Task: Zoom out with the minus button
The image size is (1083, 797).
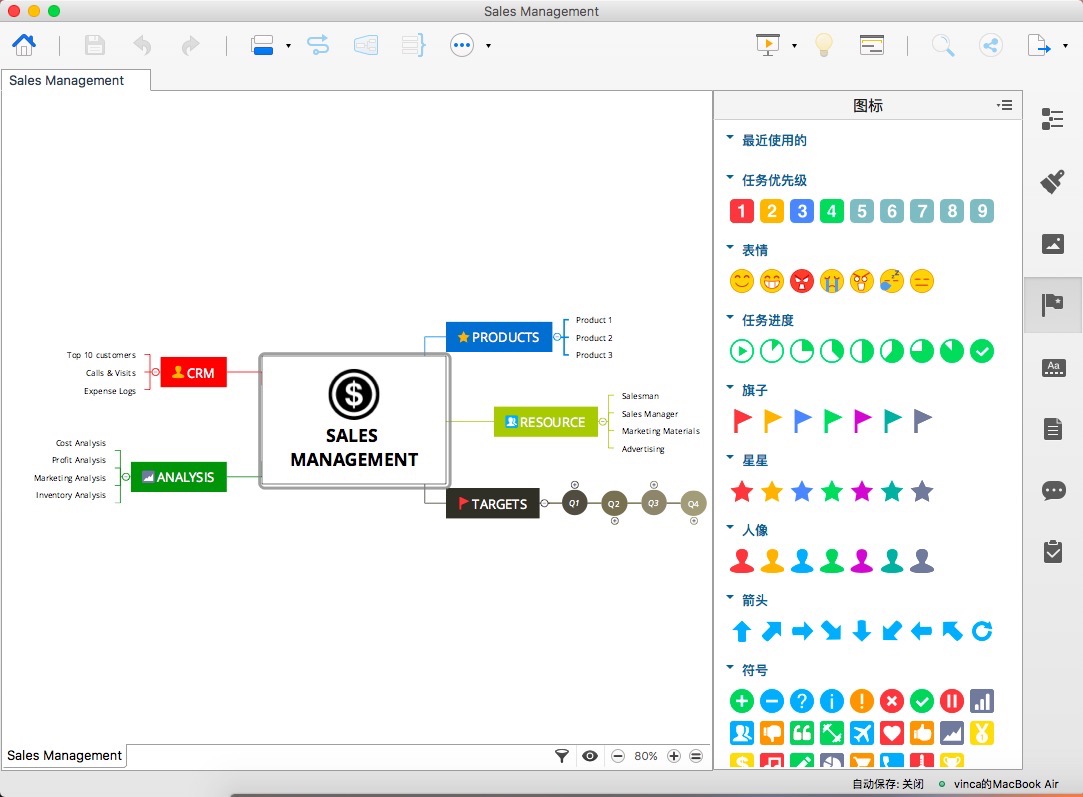Action: 618,756
